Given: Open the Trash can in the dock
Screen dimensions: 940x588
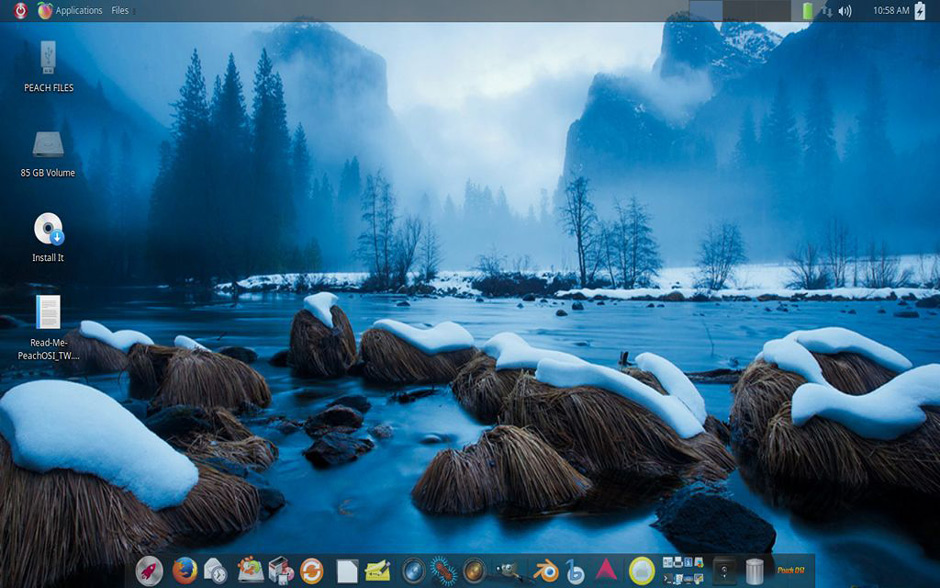Looking at the screenshot, I should pos(754,571).
